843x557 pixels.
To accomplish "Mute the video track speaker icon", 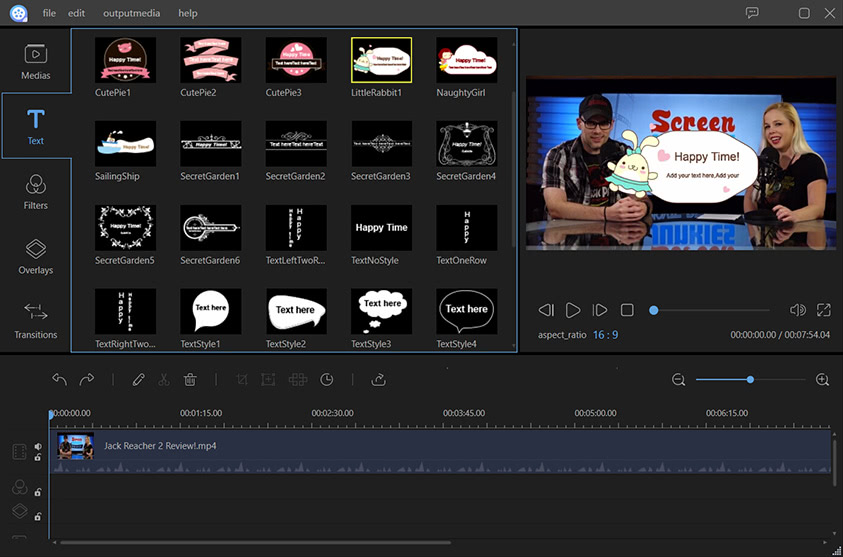I will 38,447.
